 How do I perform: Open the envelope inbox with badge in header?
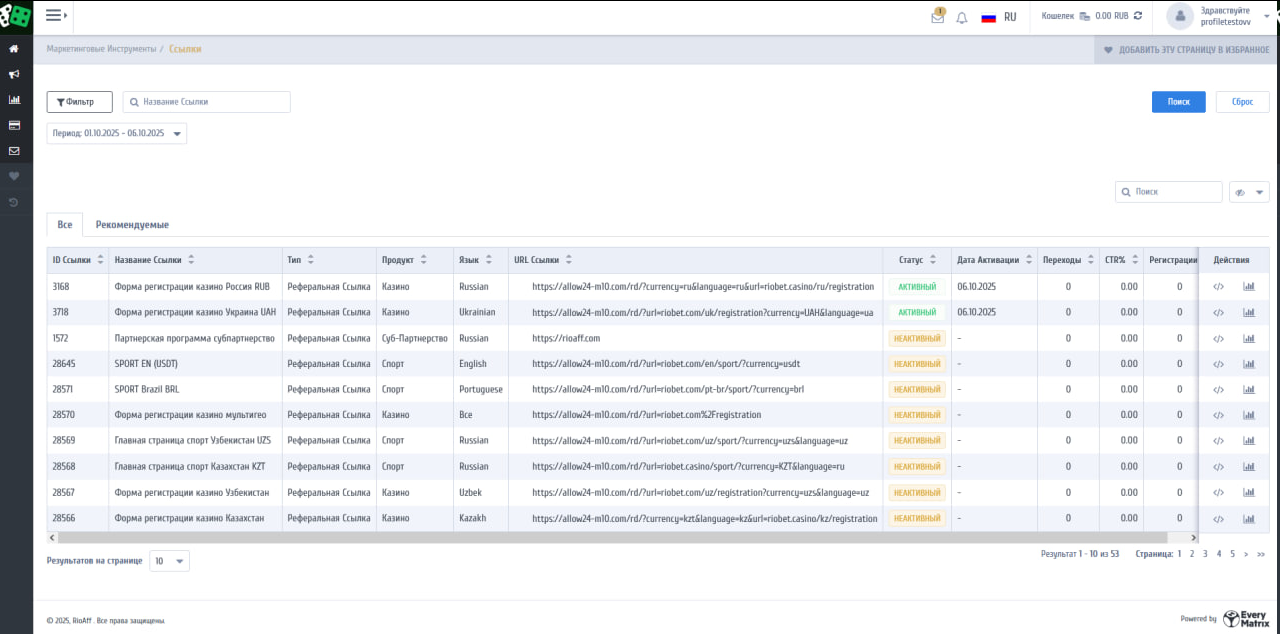(937, 17)
